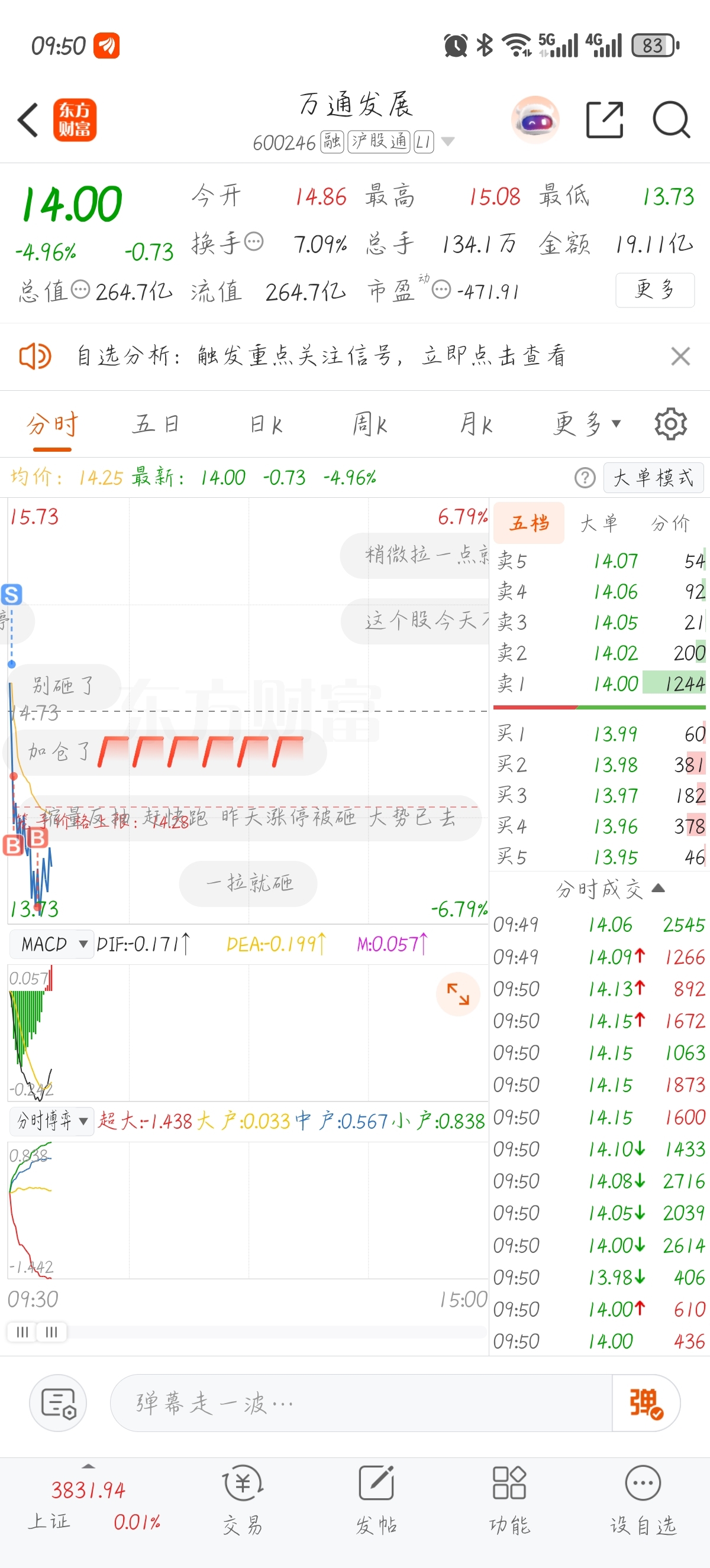
Task: Expand stock title dropdown triangle
Action: click(447, 142)
